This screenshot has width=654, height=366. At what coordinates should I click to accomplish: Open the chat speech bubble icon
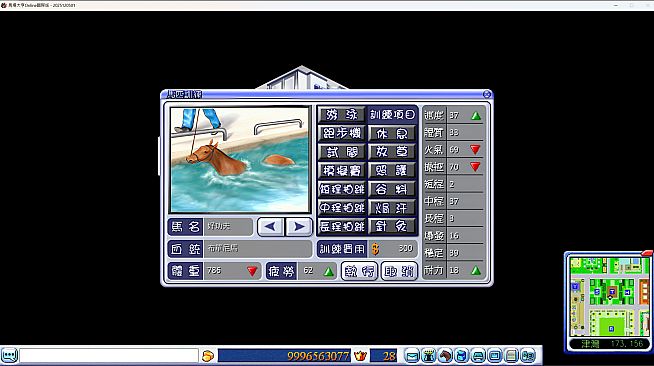click(x=9, y=356)
